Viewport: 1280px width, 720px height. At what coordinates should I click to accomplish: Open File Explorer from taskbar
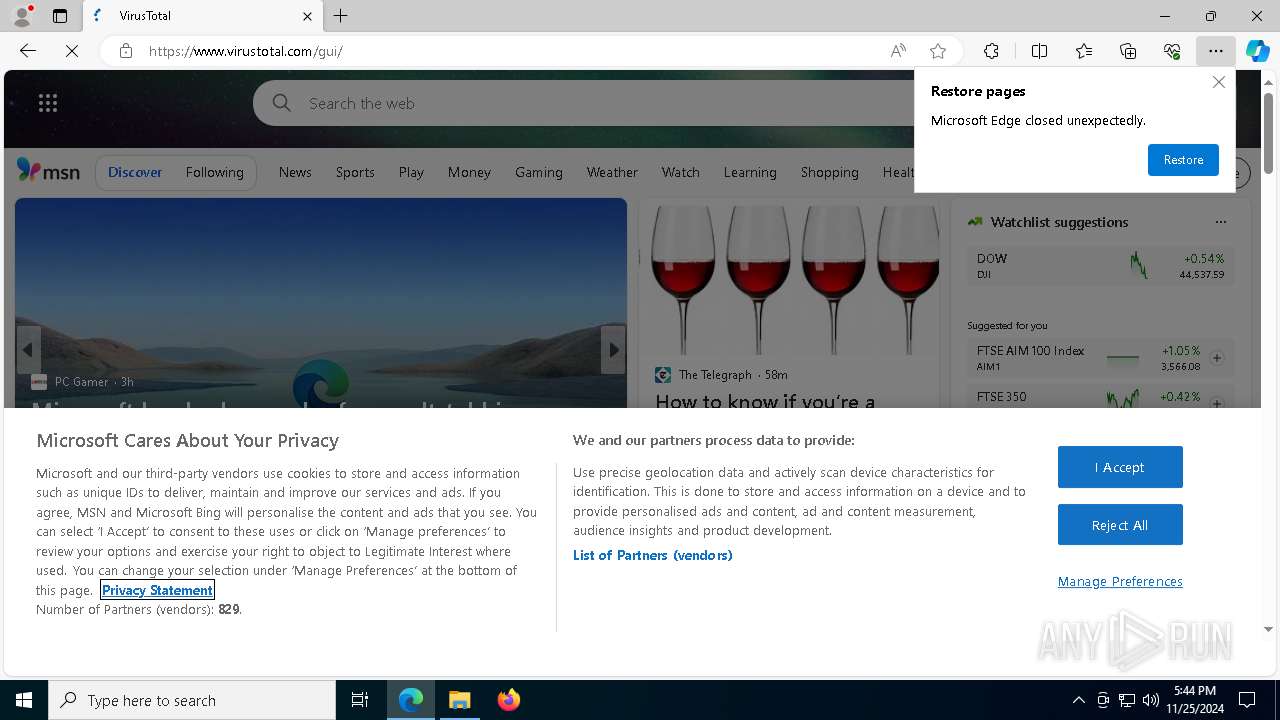tap(460, 700)
